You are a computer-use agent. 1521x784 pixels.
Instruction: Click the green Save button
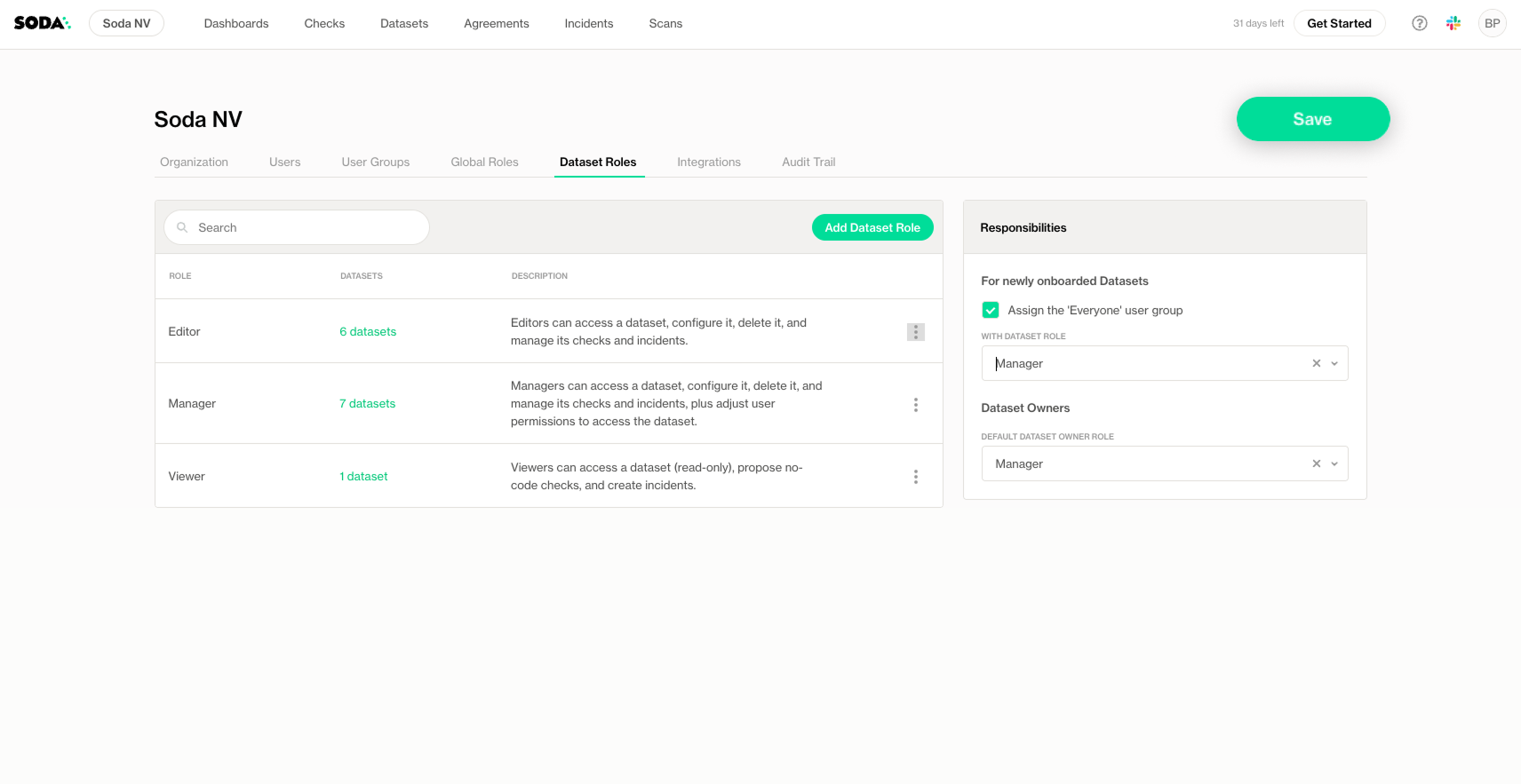pyautogui.click(x=1312, y=119)
